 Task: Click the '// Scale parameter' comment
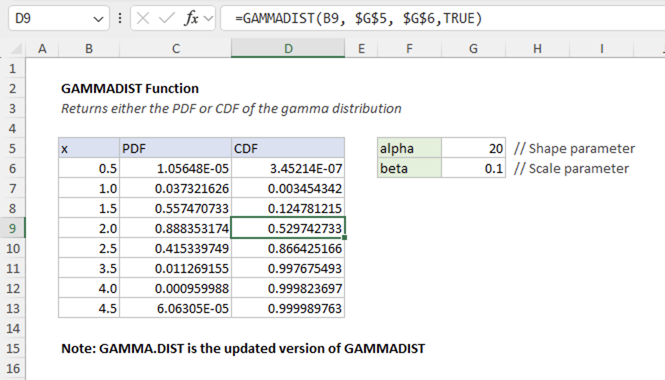571,168
